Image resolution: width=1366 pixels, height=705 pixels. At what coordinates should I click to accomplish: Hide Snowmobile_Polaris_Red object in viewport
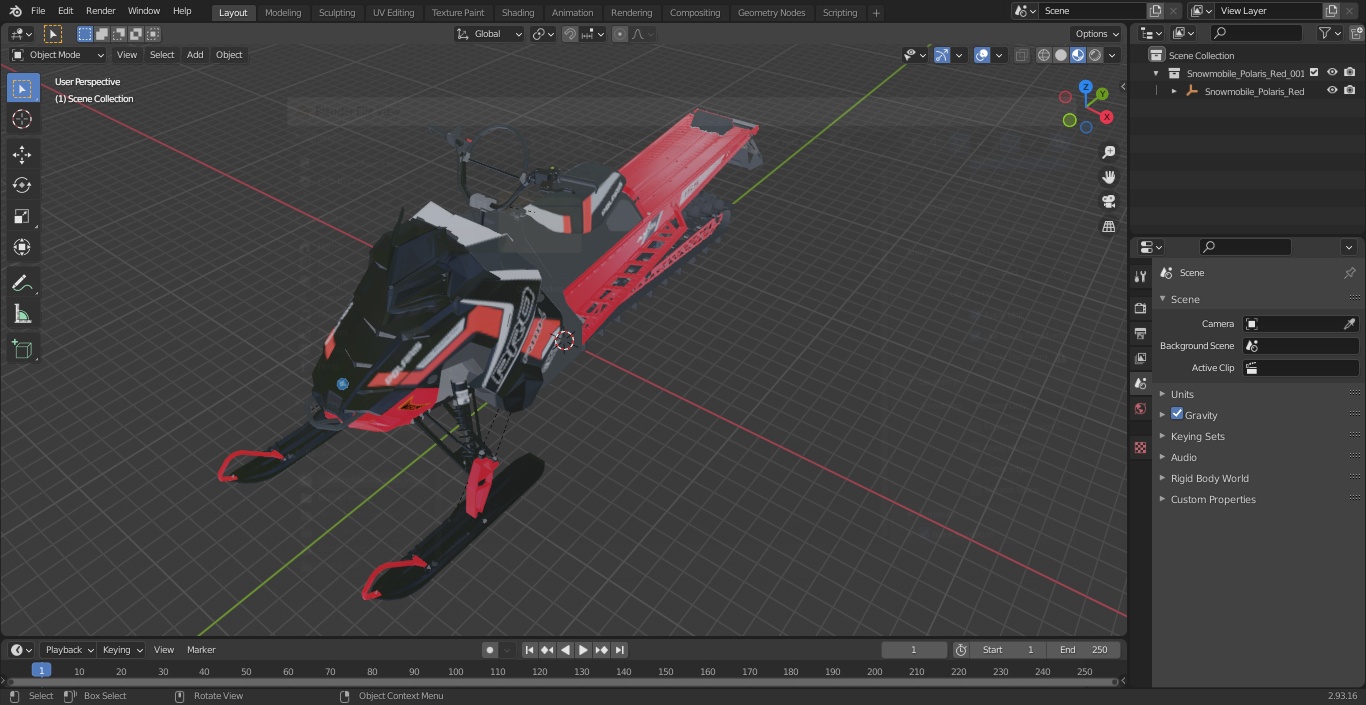point(1332,91)
